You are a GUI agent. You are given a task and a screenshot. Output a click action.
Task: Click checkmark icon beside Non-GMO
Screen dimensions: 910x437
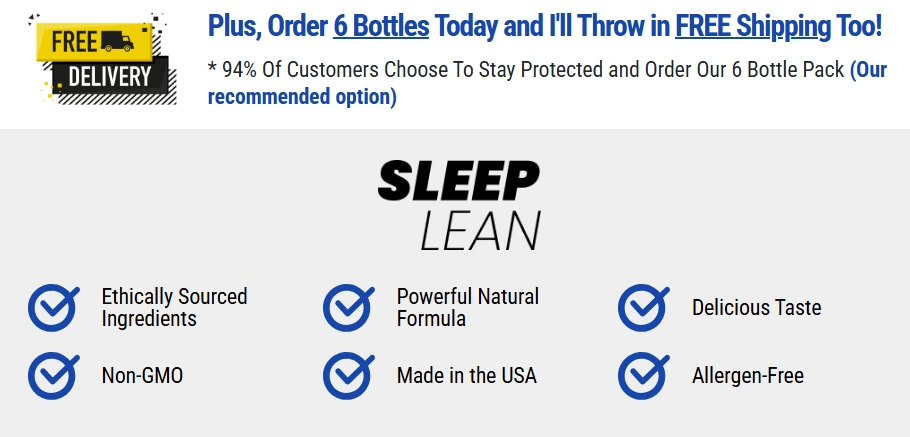click(x=53, y=376)
